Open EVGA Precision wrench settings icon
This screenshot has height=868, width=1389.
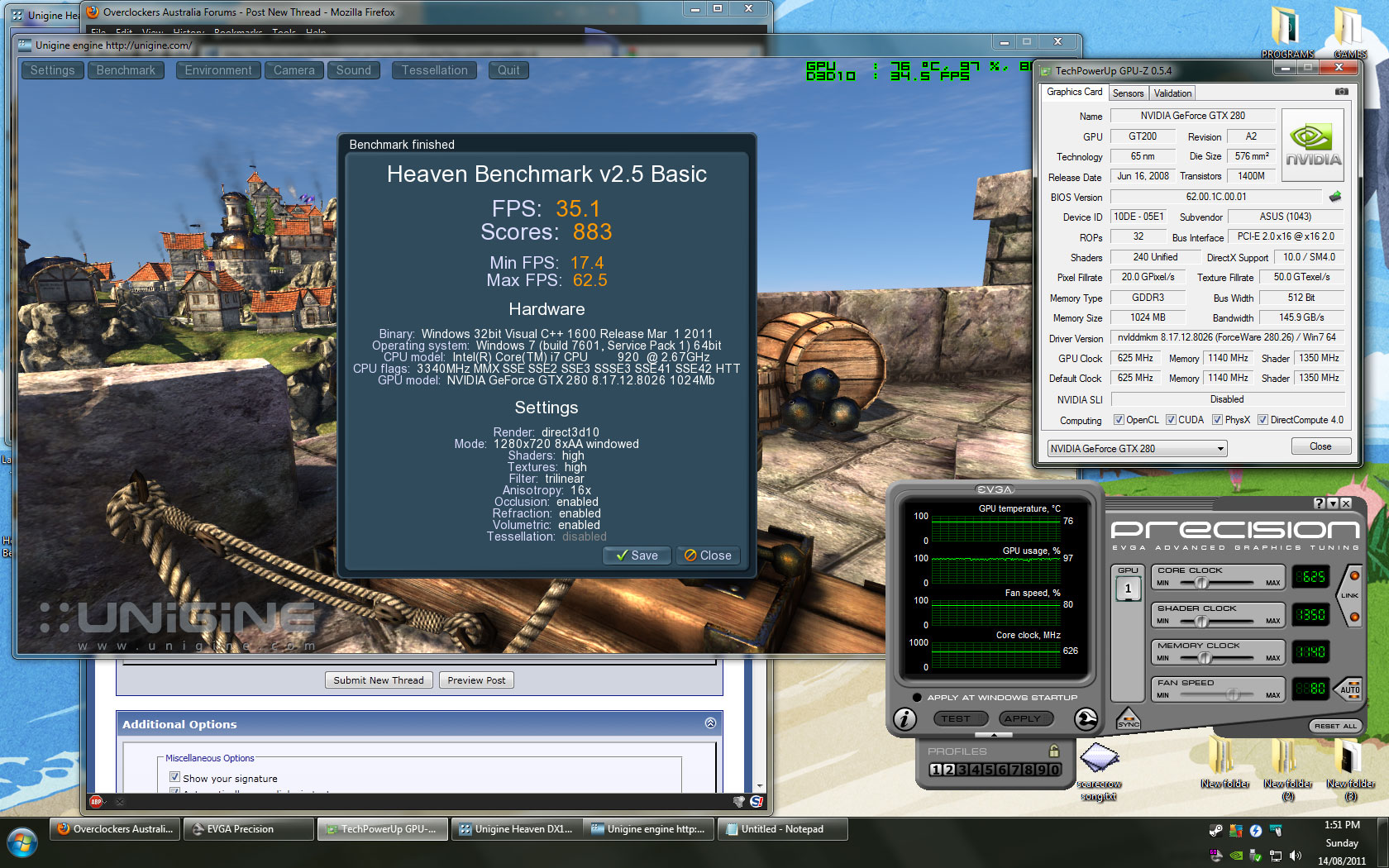[1086, 719]
